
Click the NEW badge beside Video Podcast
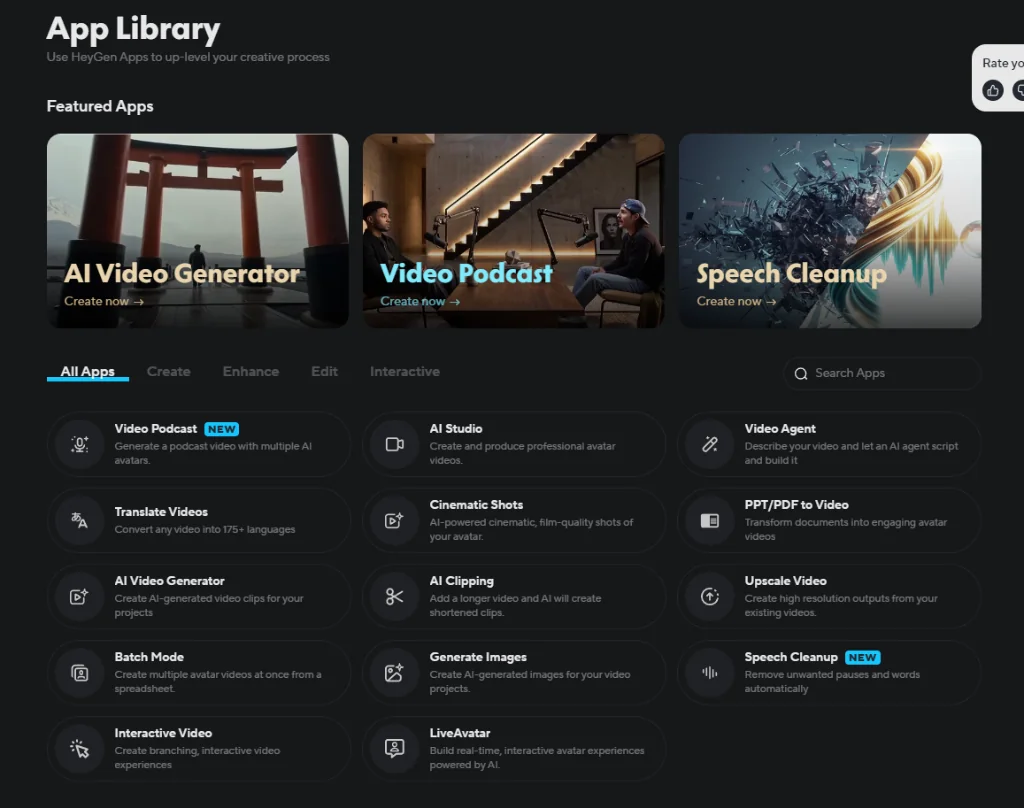[221, 429]
